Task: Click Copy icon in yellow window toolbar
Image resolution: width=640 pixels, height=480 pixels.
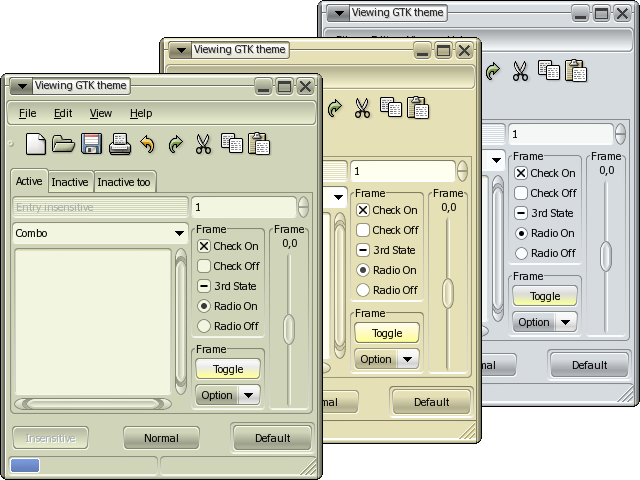Action: pos(391,107)
